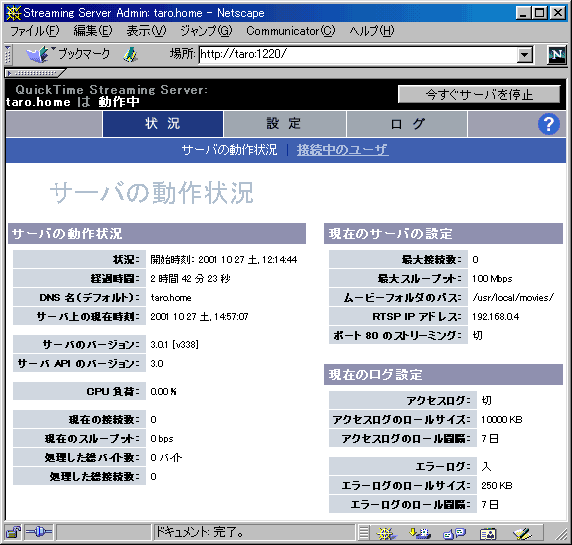Switch to the ログ tab
572x545 pixels.
click(x=407, y=124)
